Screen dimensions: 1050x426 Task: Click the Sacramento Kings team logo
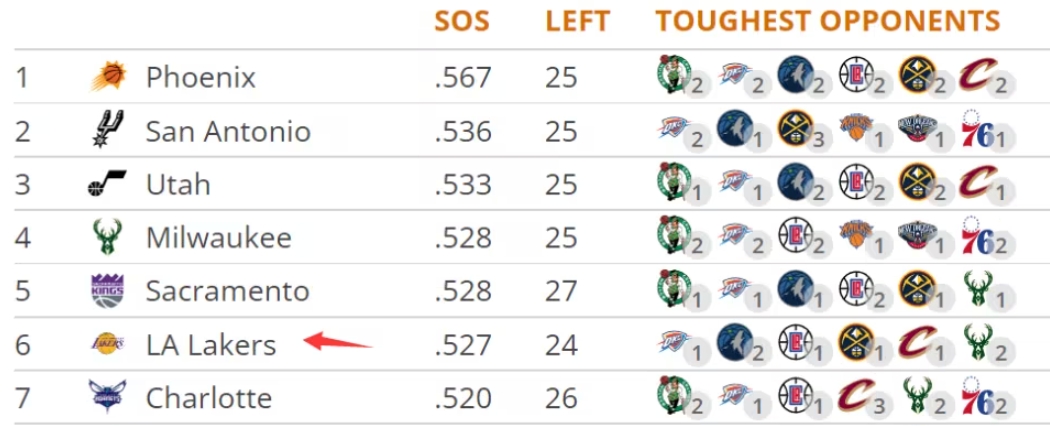(x=107, y=291)
